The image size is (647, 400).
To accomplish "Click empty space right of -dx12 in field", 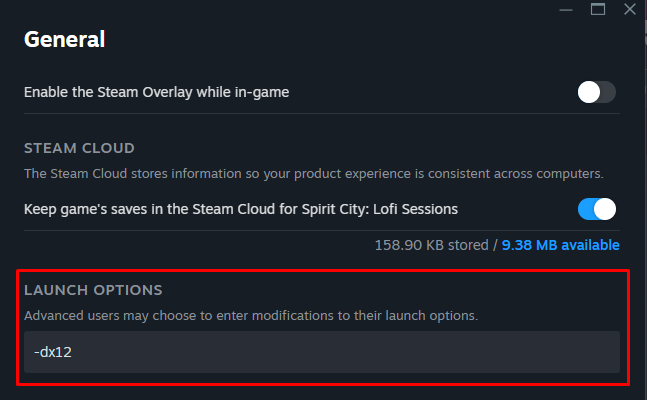I will pyautogui.click(x=350, y=352).
